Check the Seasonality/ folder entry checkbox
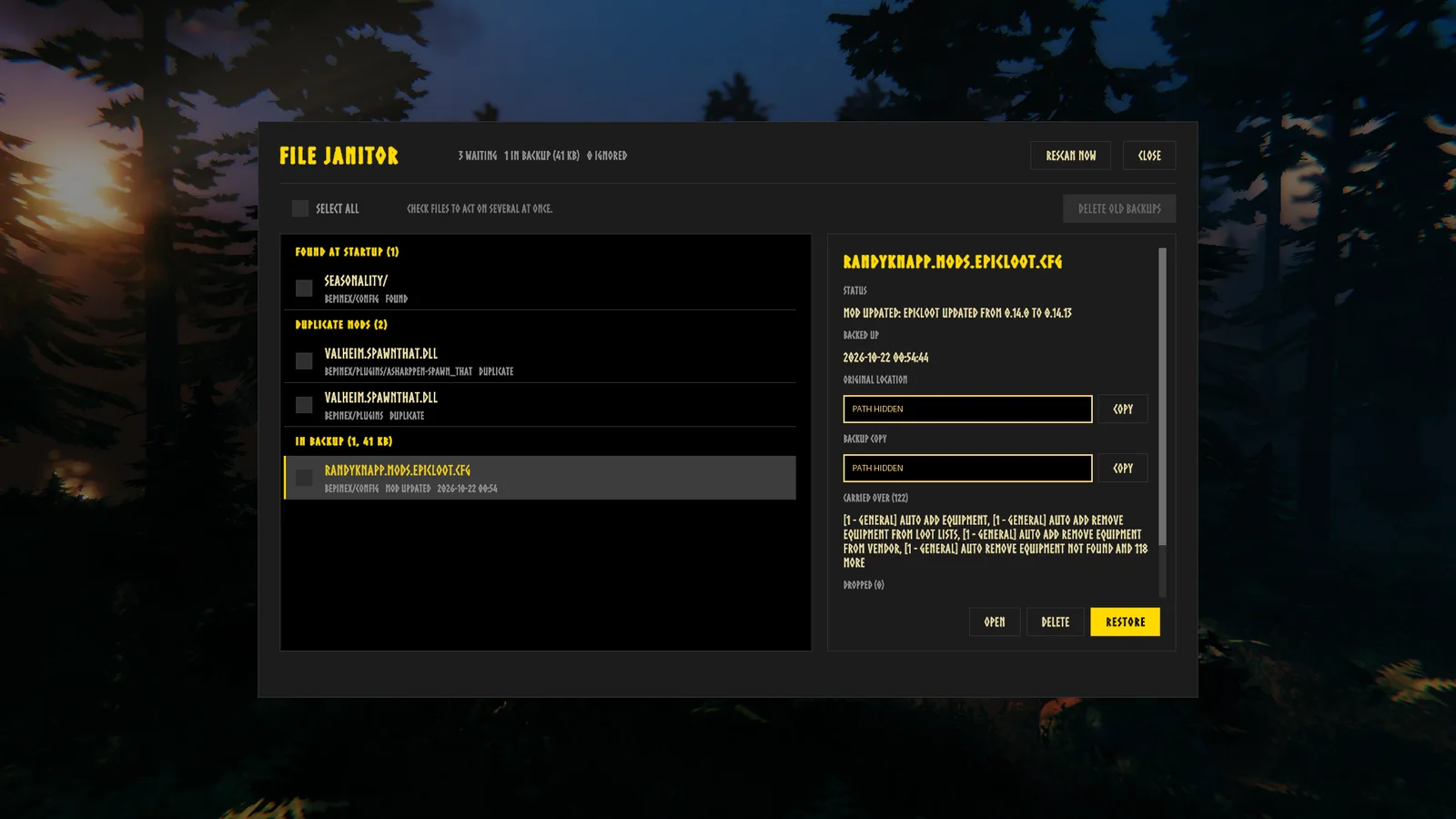1456x819 pixels. pos(304,288)
